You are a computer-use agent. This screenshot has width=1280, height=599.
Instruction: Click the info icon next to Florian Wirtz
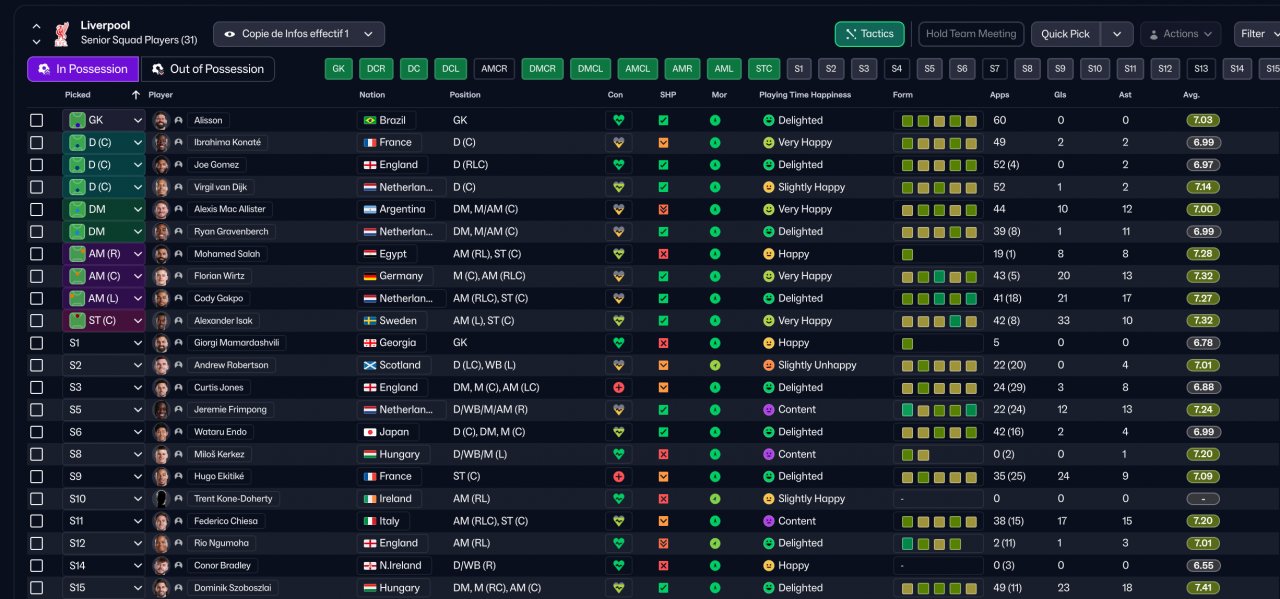[x=178, y=276]
